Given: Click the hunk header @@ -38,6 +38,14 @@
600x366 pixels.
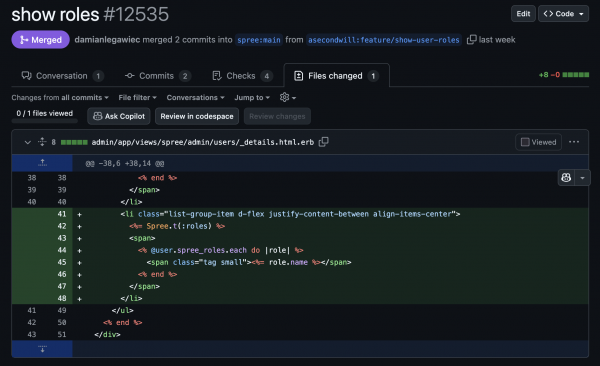Looking at the screenshot, I should [125, 163].
